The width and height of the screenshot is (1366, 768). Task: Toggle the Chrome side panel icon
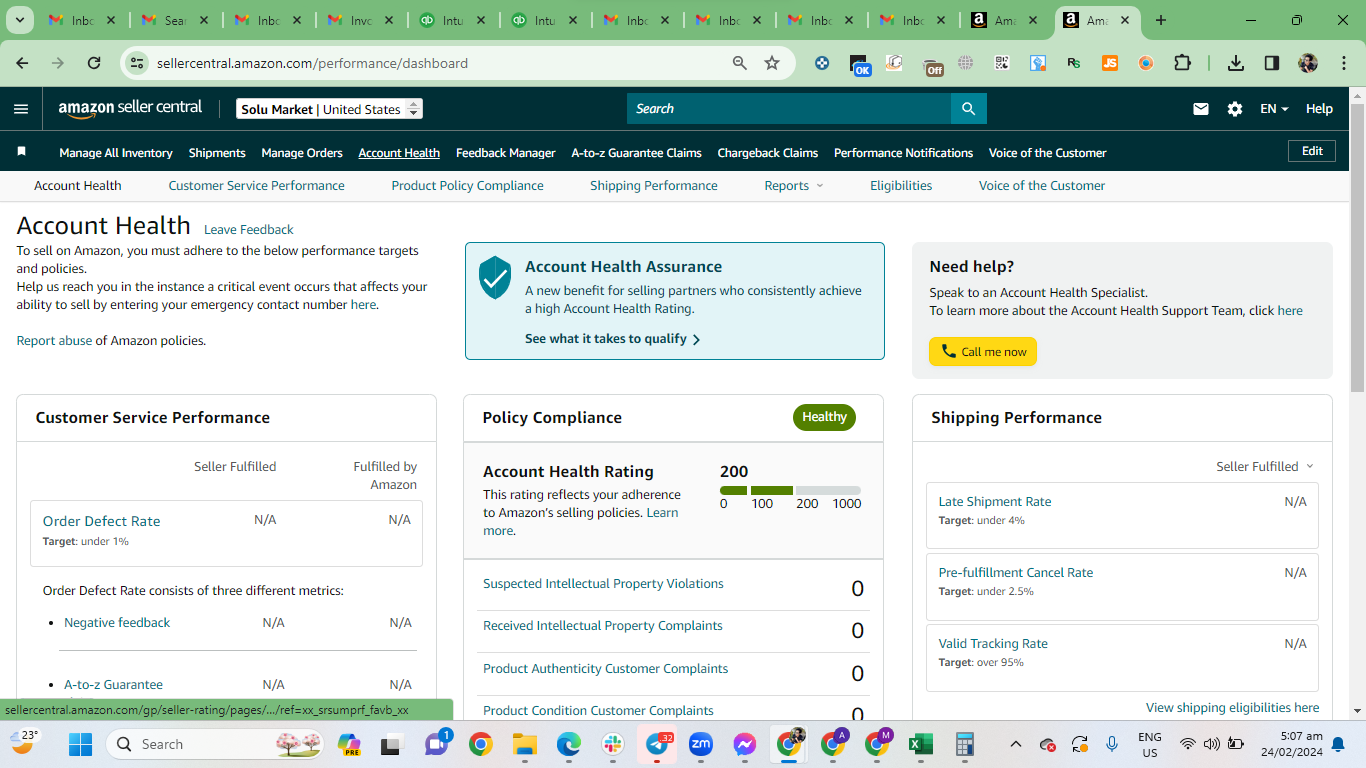(1271, 63)
